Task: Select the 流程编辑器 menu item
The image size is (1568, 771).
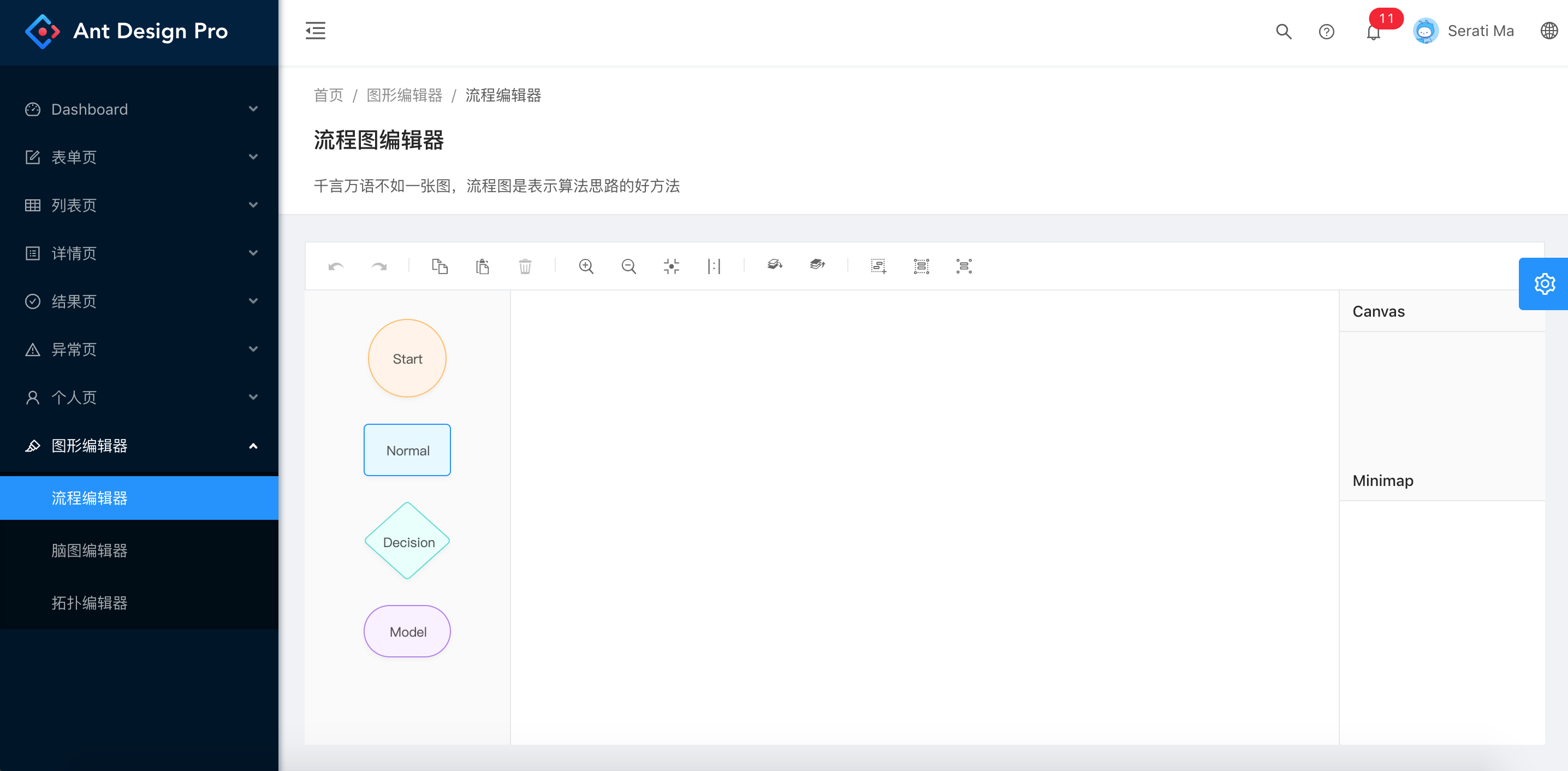Action: pyautogui.click(x=139, y=498)
